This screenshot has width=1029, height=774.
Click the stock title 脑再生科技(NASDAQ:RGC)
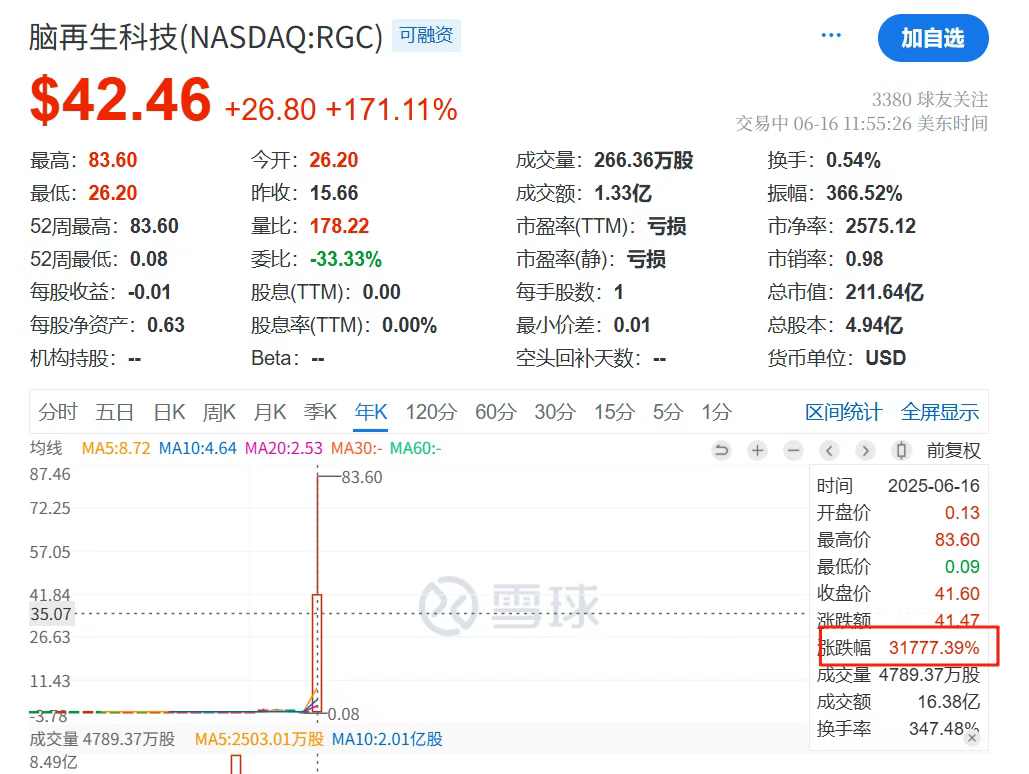pyautogui.click(x=206, y=37)
